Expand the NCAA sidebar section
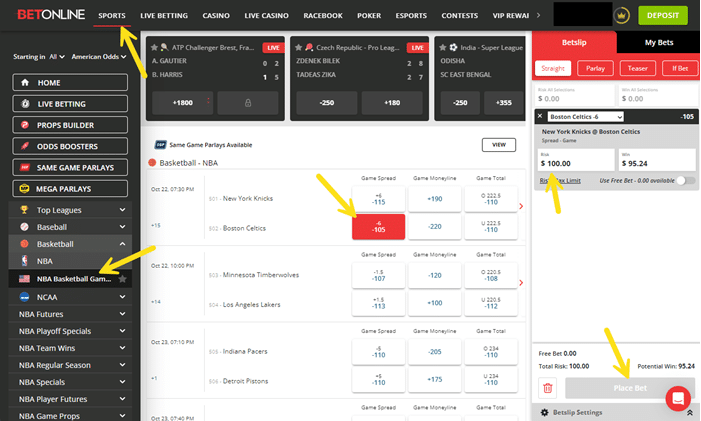The image size is (701, 421). click(70, 297)
